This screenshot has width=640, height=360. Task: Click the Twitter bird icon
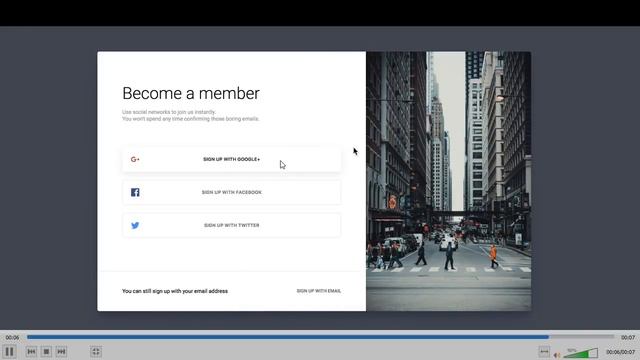(135, 225)
